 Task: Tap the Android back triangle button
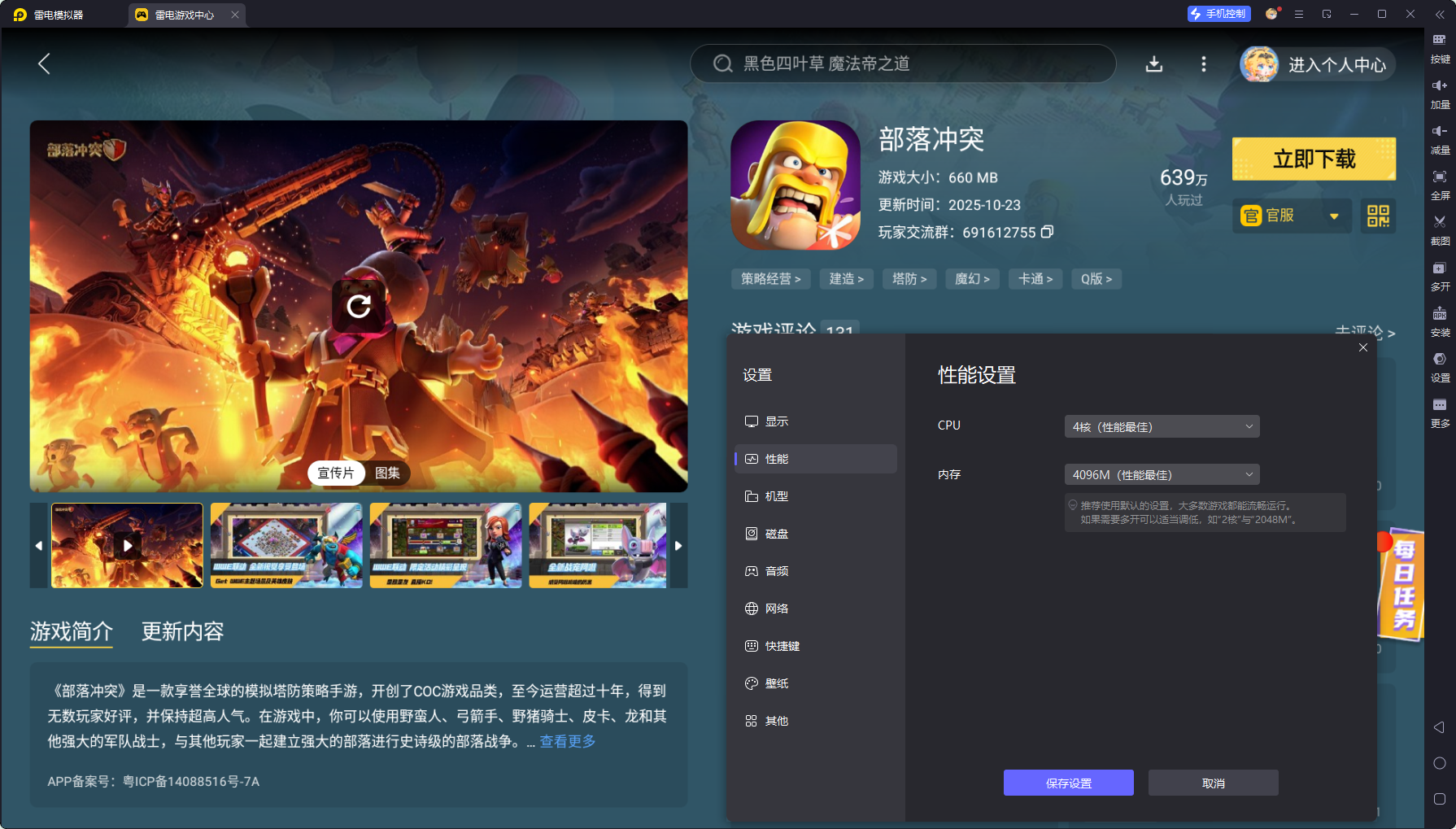1440,727
